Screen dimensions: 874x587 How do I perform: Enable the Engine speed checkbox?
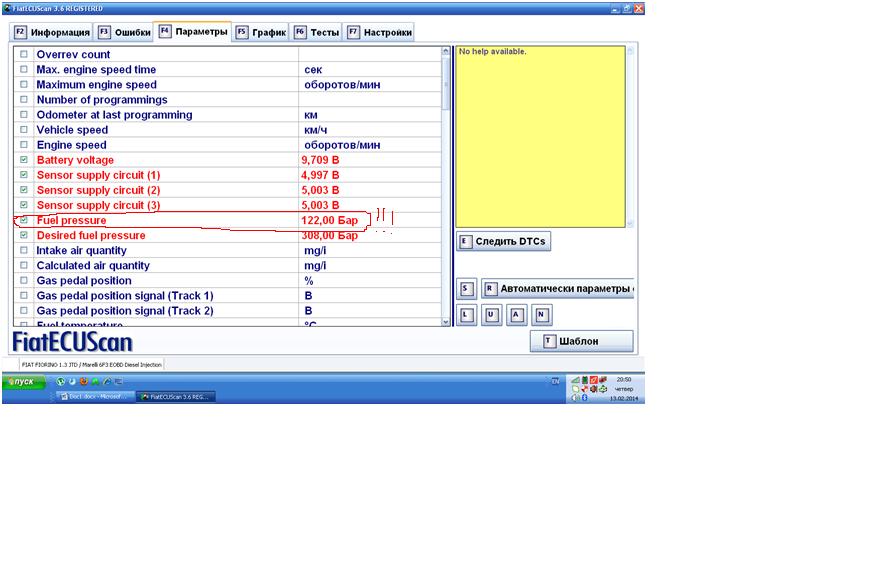(x=24, y=145)
